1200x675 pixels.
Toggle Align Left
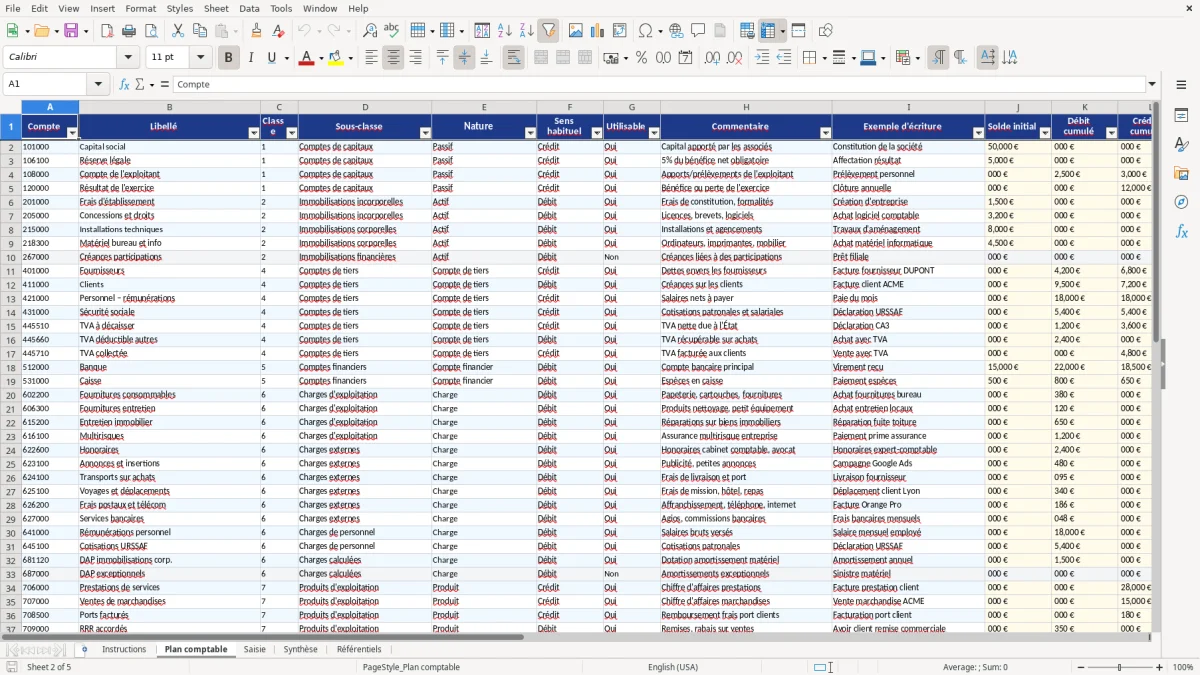coord(372,58)
